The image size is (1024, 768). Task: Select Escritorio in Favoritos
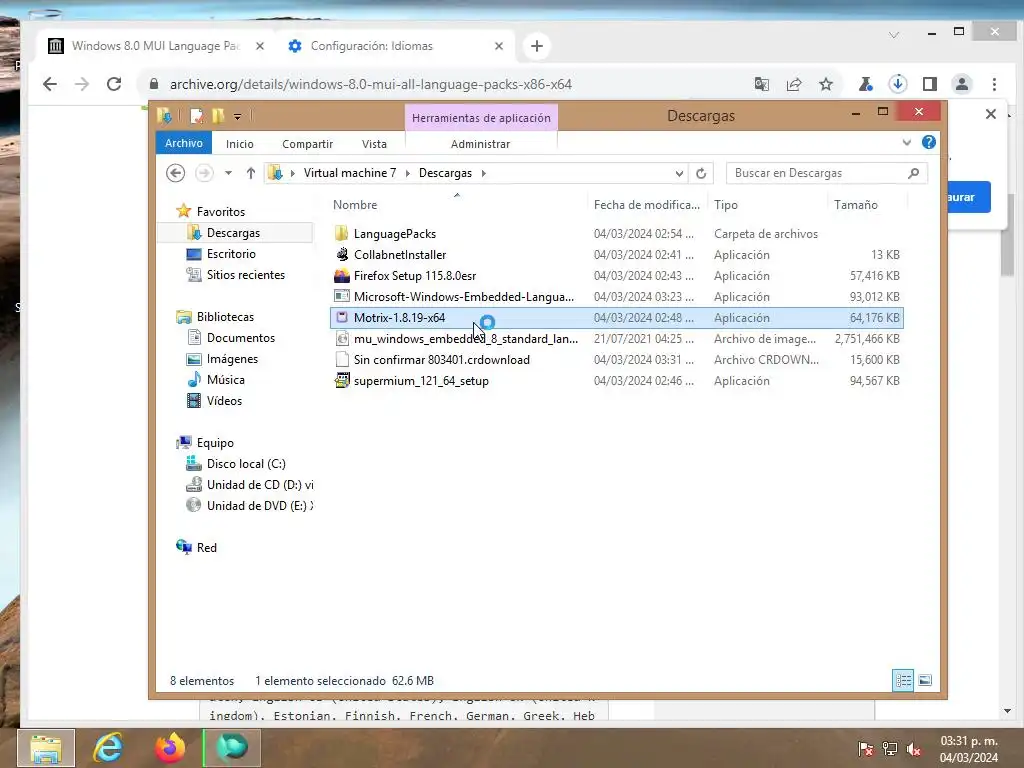pos(231,254)
